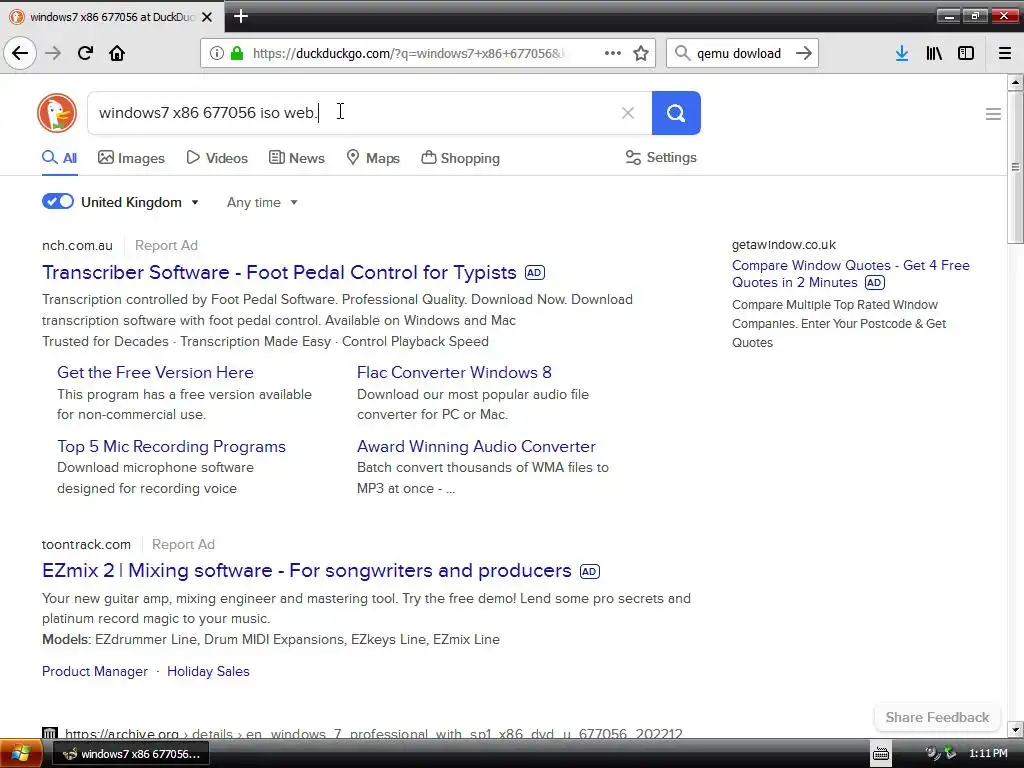Switch to the All results tab
Screen dimensions: 1024x768
click(x=59, y=158)
